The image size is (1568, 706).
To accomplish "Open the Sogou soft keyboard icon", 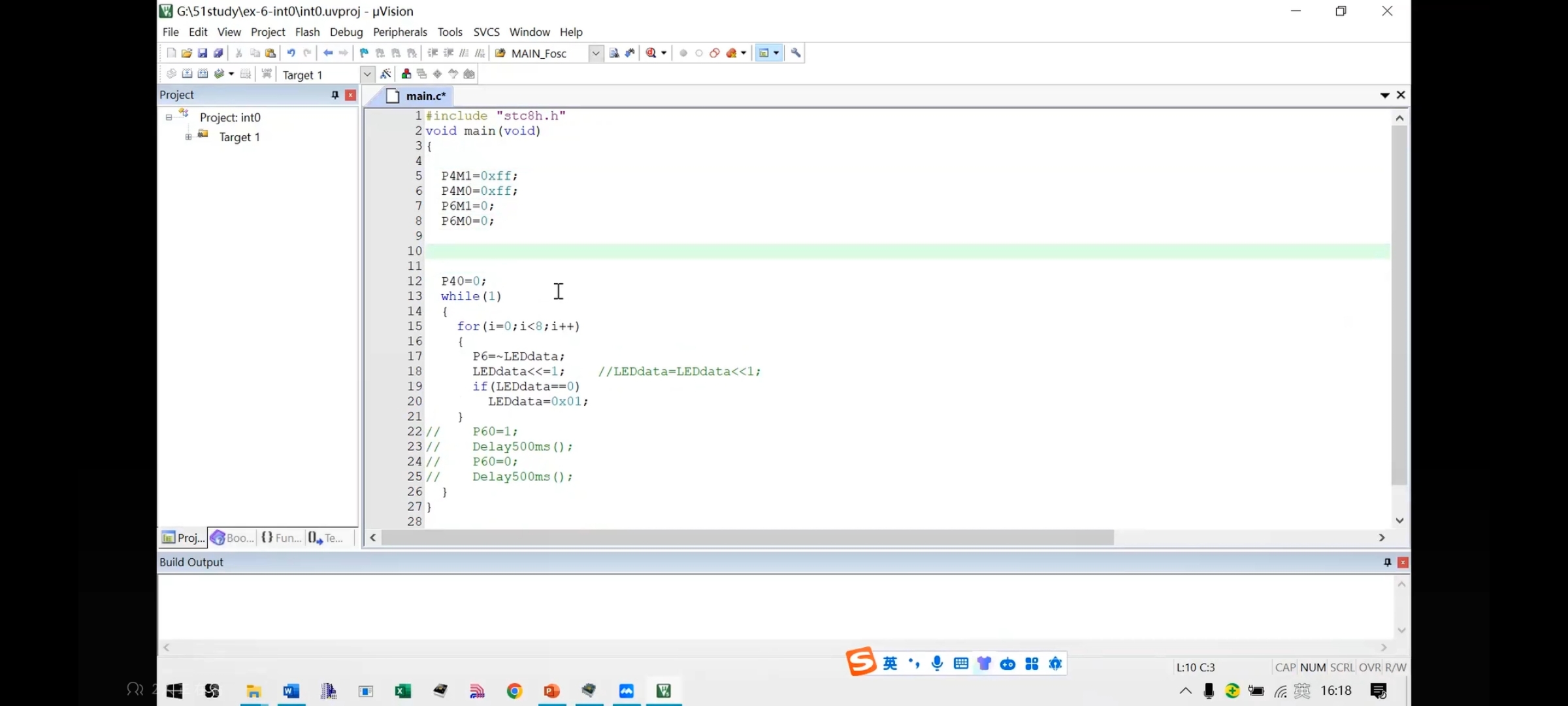I will pos(961,664).
